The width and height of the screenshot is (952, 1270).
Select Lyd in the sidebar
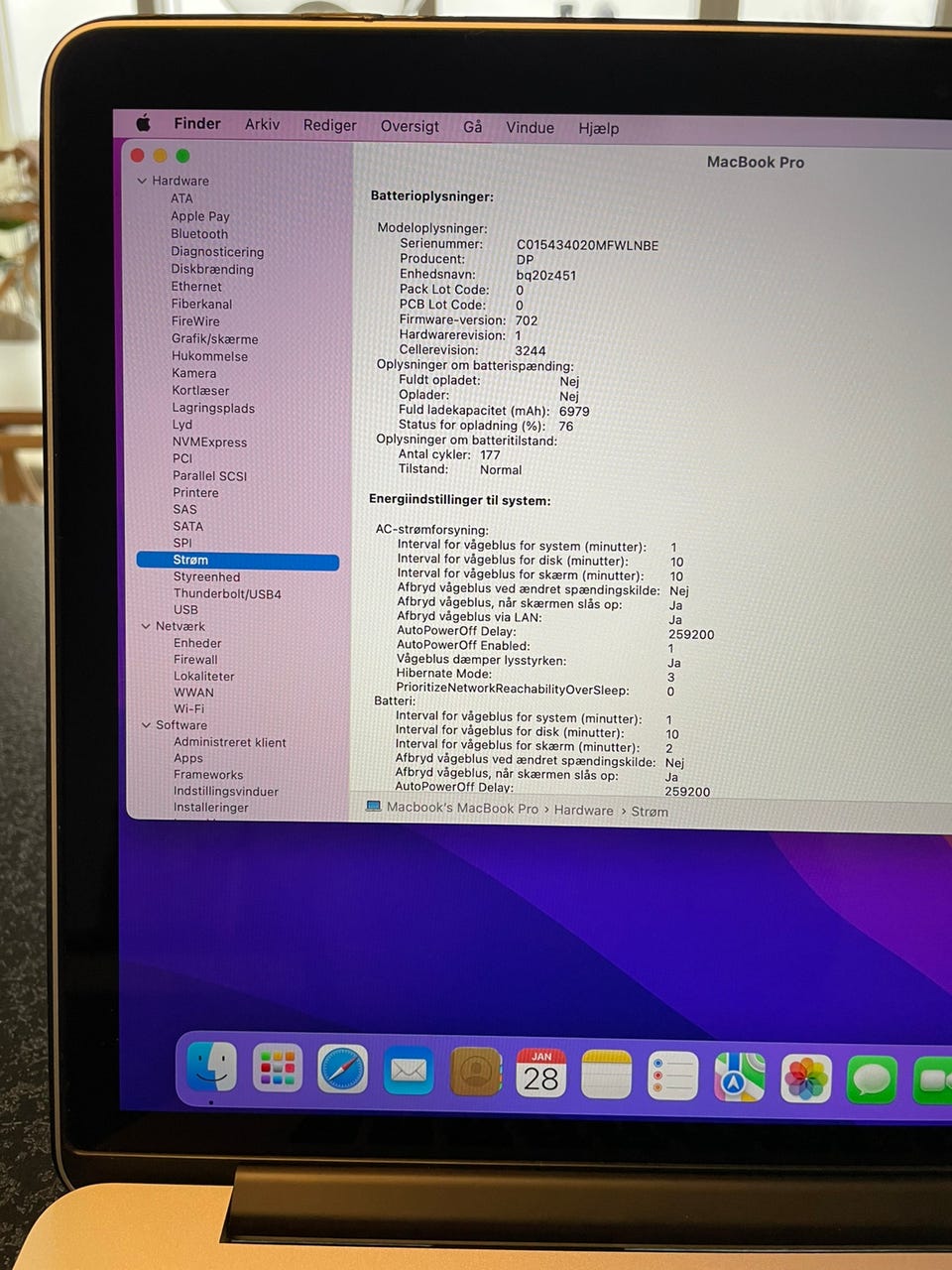181,425
